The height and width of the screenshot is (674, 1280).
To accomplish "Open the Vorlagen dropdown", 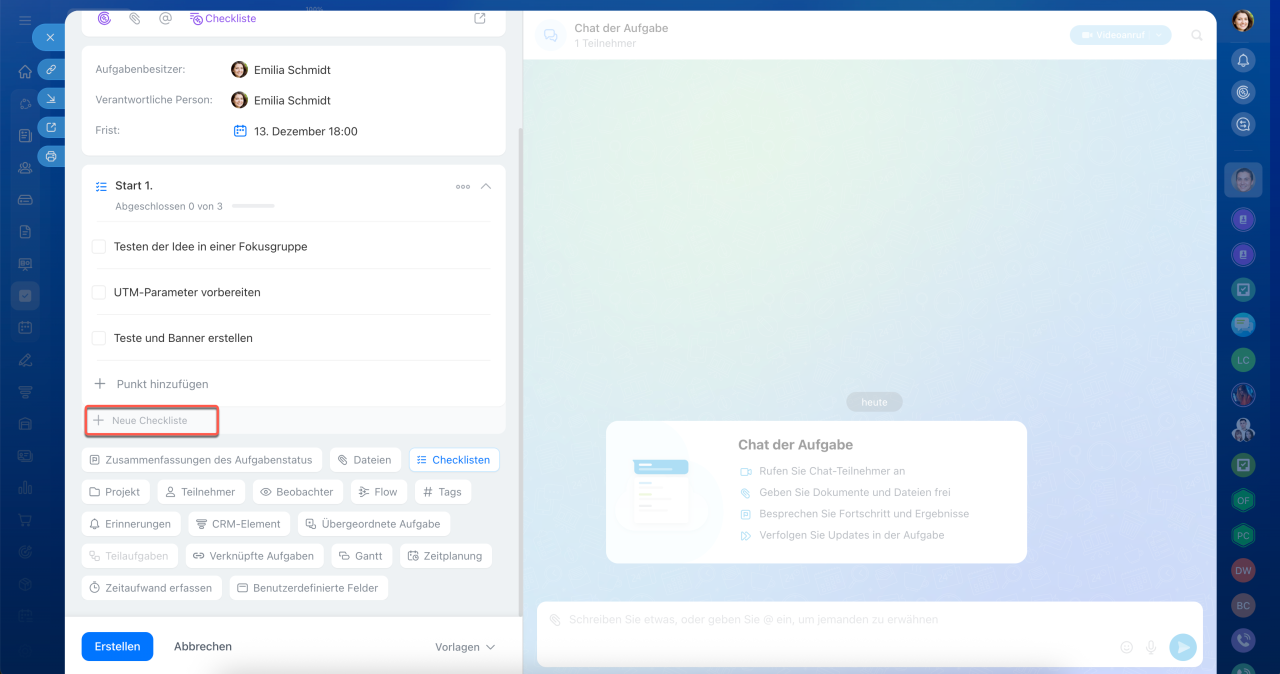I will point(465,647).
